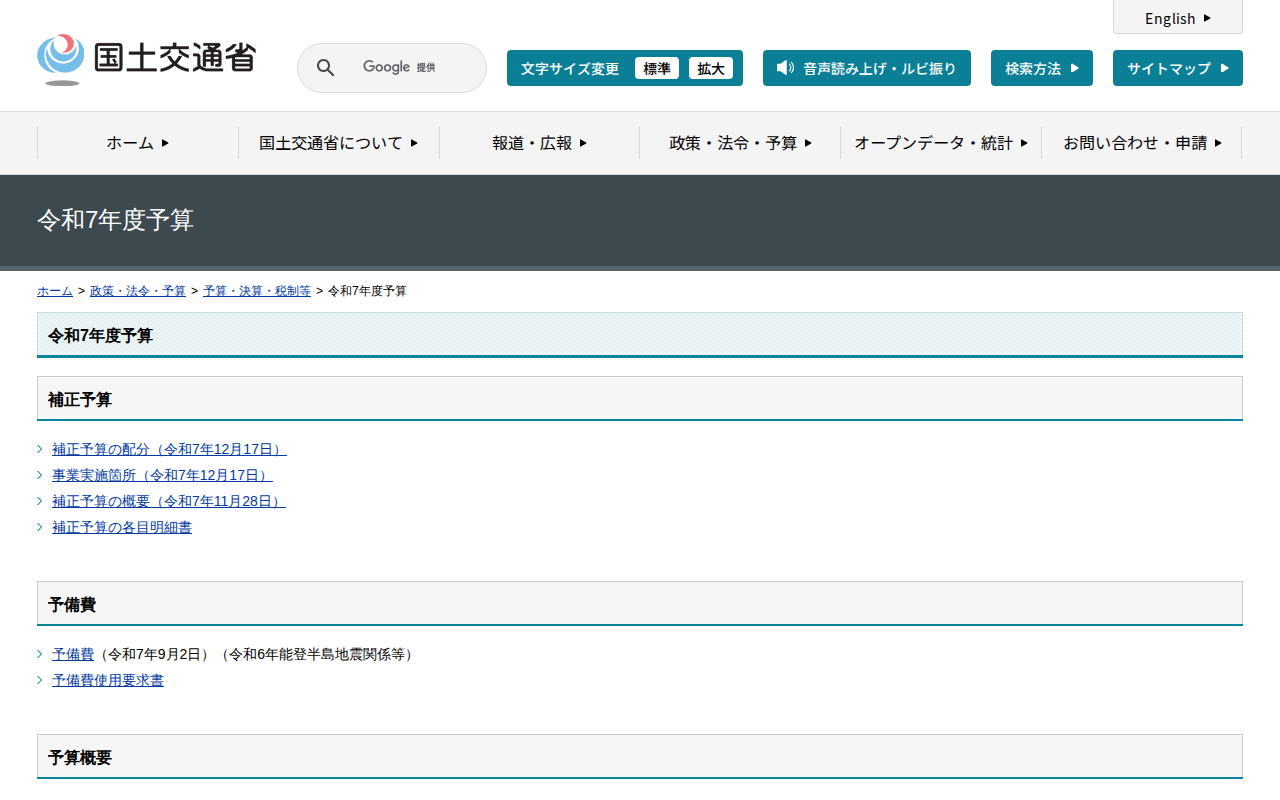1280x800 pixels.
Task: Click the arrow icon next to 検索方法
Action: coord(1075,68)
